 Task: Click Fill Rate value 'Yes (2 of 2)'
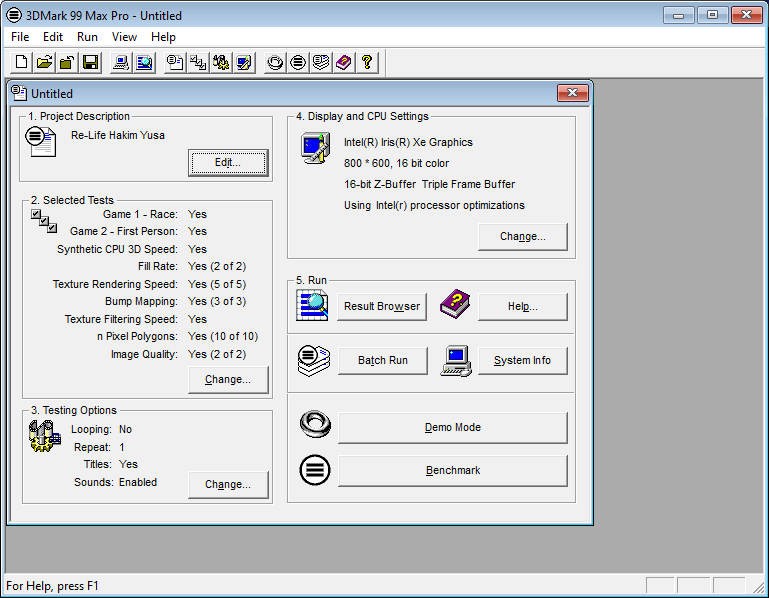[x=217, y=266]
